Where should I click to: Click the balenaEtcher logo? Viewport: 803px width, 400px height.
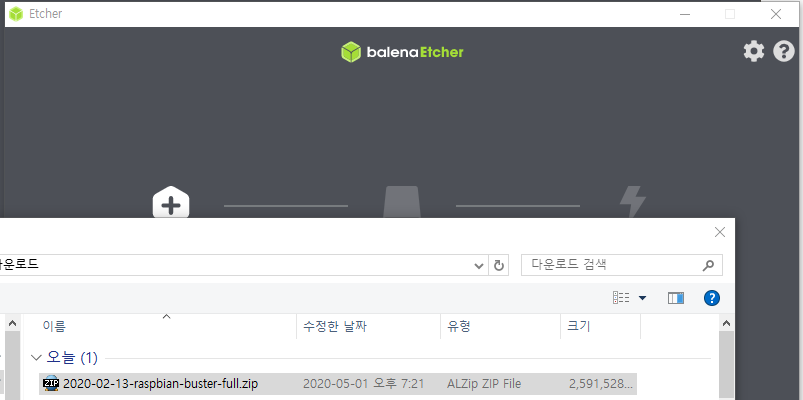[402, 52]
